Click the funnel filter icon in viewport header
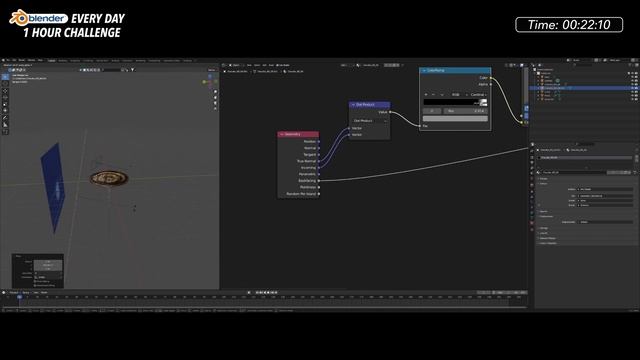This screenshot has height=360, width=640. click(x=133, y=70)
